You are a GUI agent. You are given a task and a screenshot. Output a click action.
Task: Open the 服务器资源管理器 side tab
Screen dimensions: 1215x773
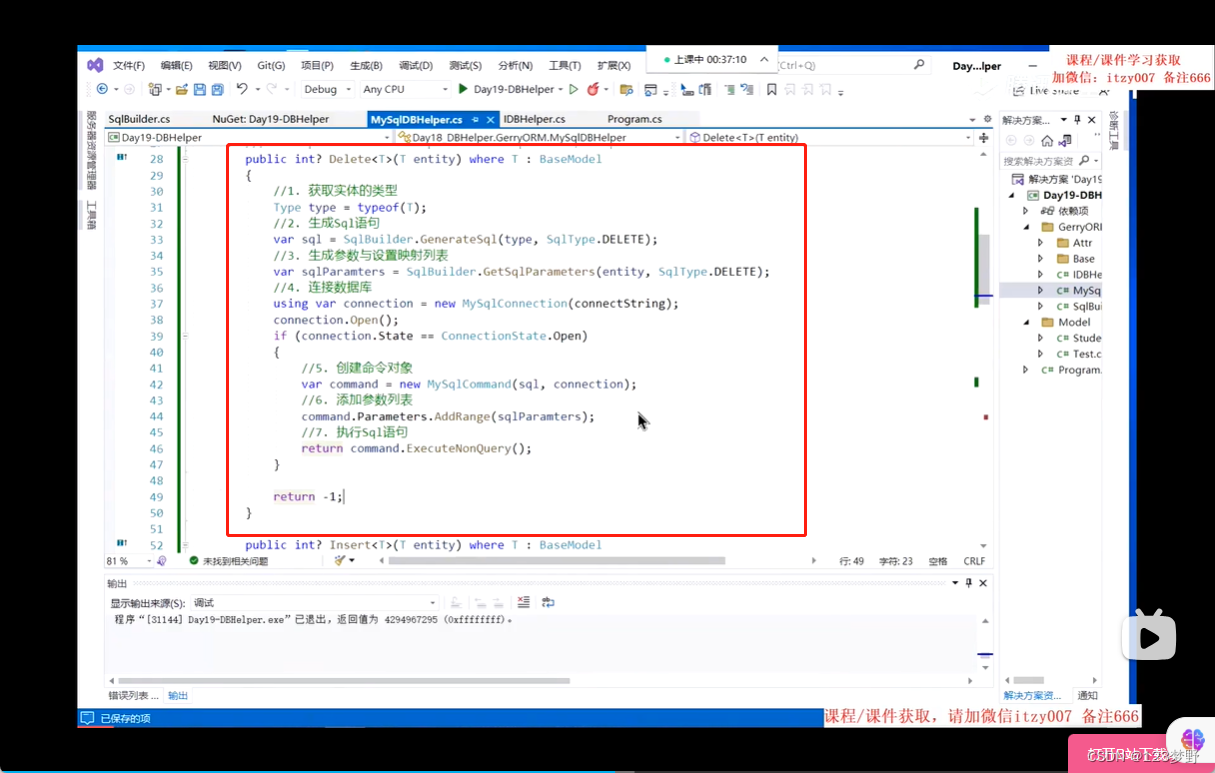[x=91, y=151]
